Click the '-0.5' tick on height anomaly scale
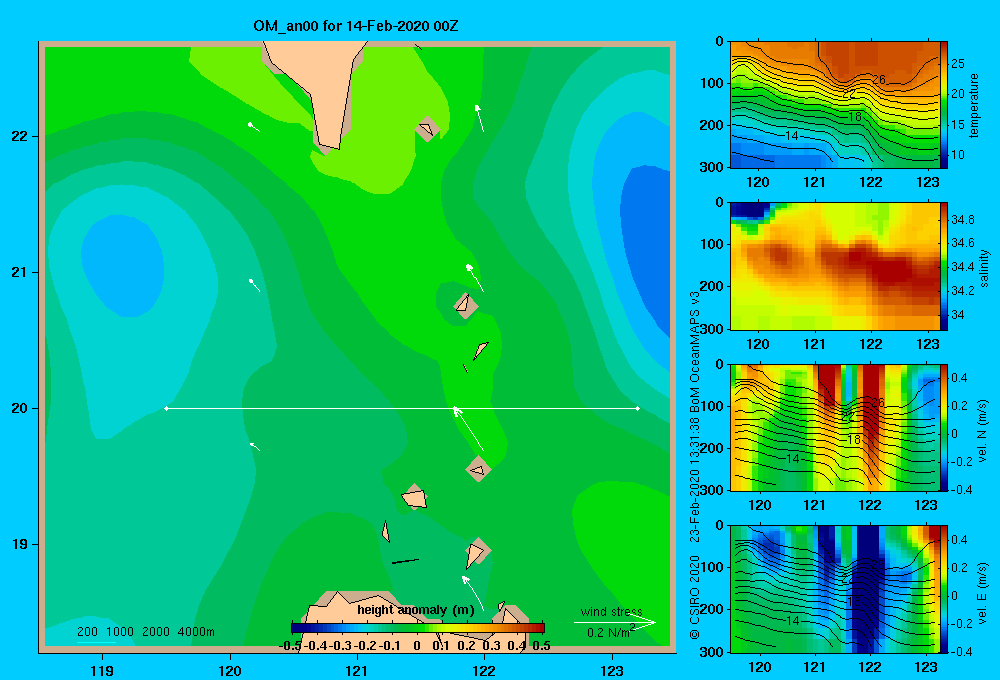The width and height of the screenshot is (1000, 680). pyautogui.click(x=290, y=646)
